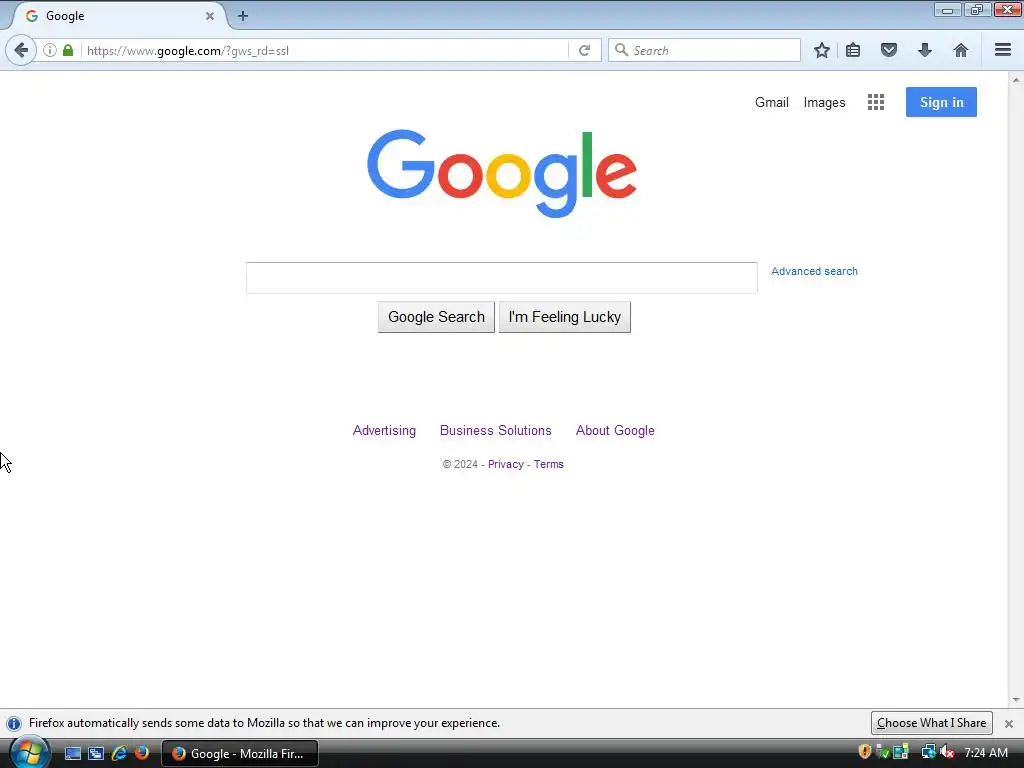Viewport: 1024px width, 768px height.
Task: Open the Privacy link
Action: 505,464
